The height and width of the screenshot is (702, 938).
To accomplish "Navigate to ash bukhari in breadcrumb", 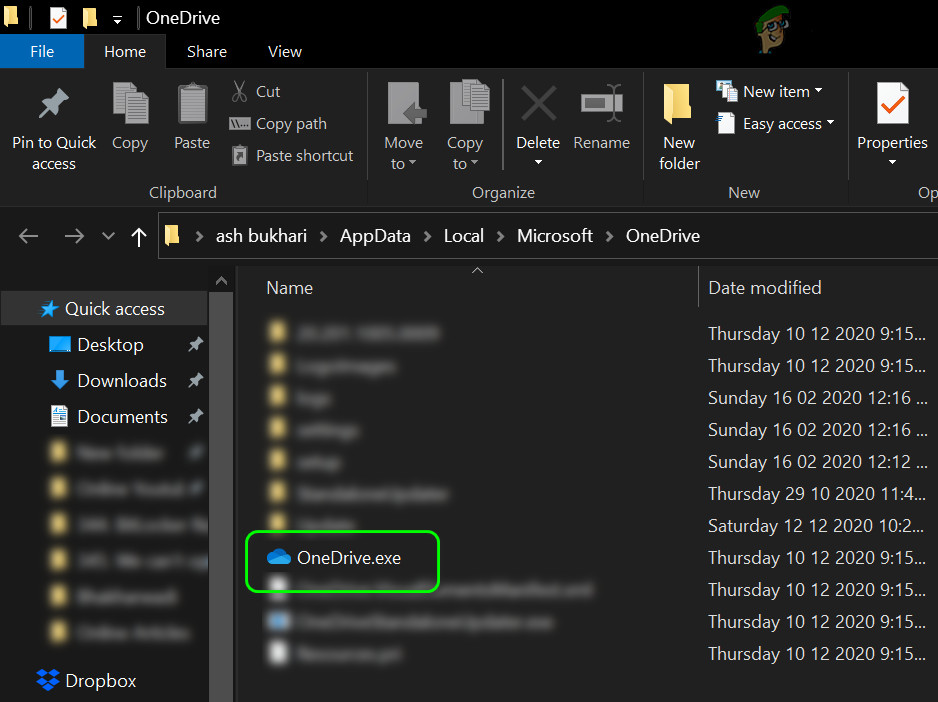I will pos(261,236).
